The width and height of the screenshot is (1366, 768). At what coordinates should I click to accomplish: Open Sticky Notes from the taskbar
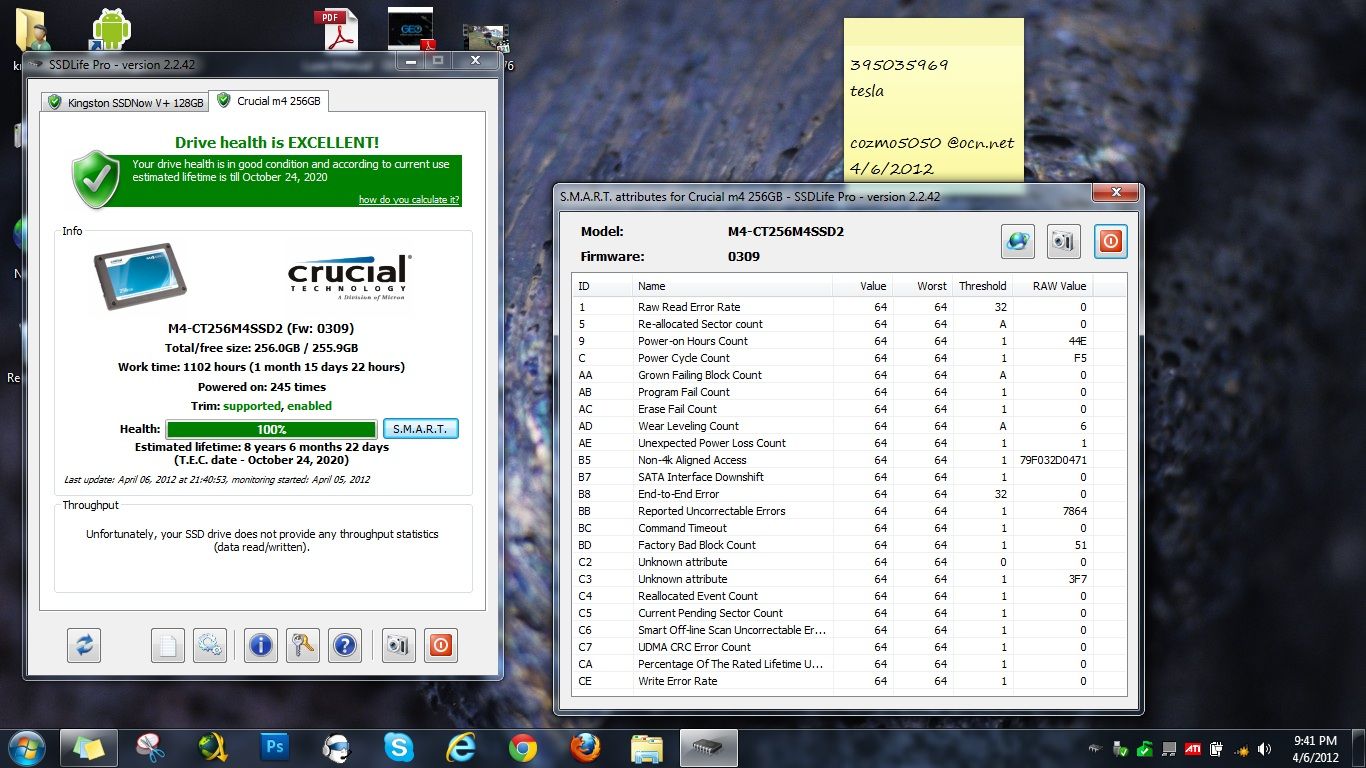coord(89,748)
